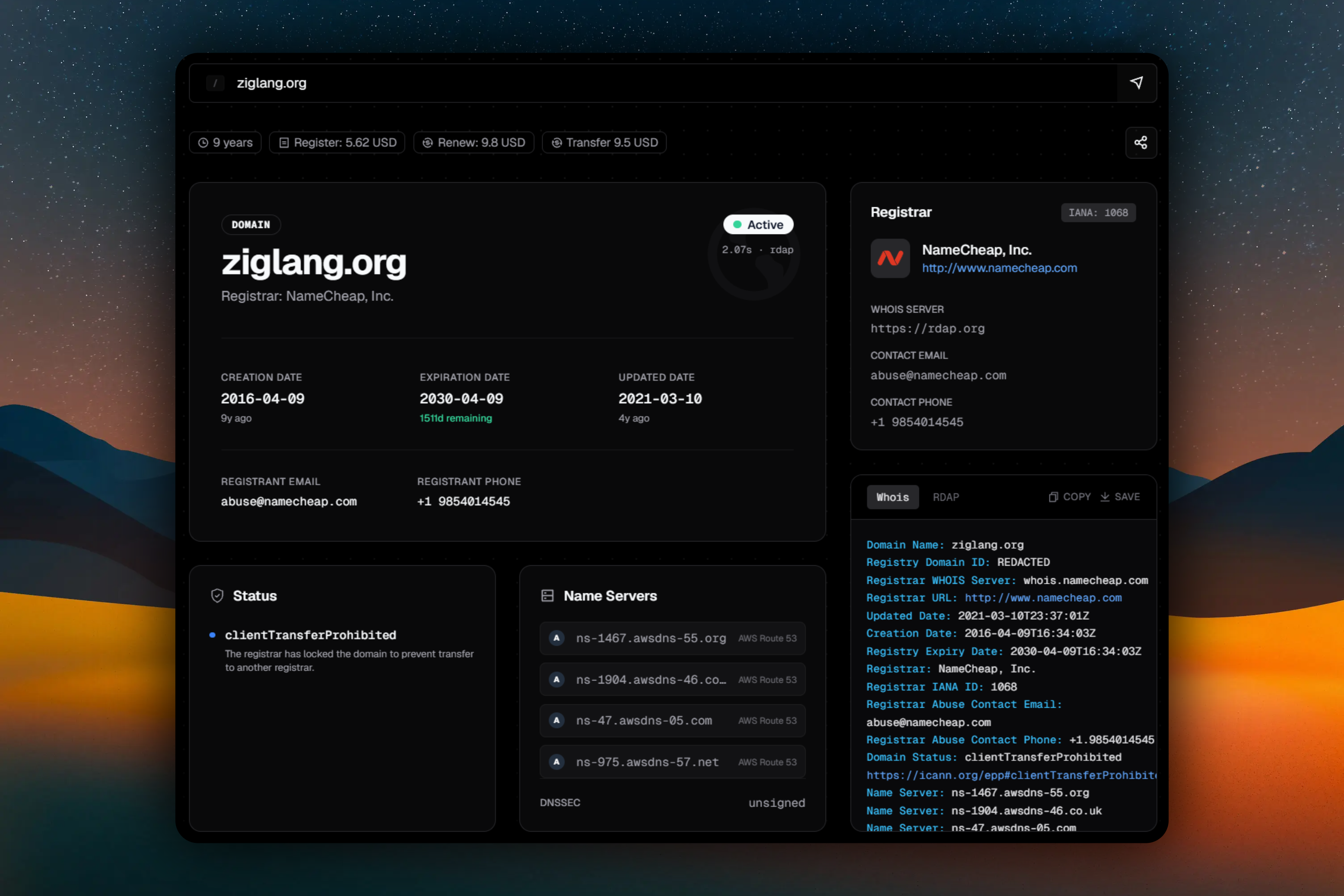The image size is (1344, 896).
Task: Click the Transfer 9.5 USD chip
Action: coord(604,142)
